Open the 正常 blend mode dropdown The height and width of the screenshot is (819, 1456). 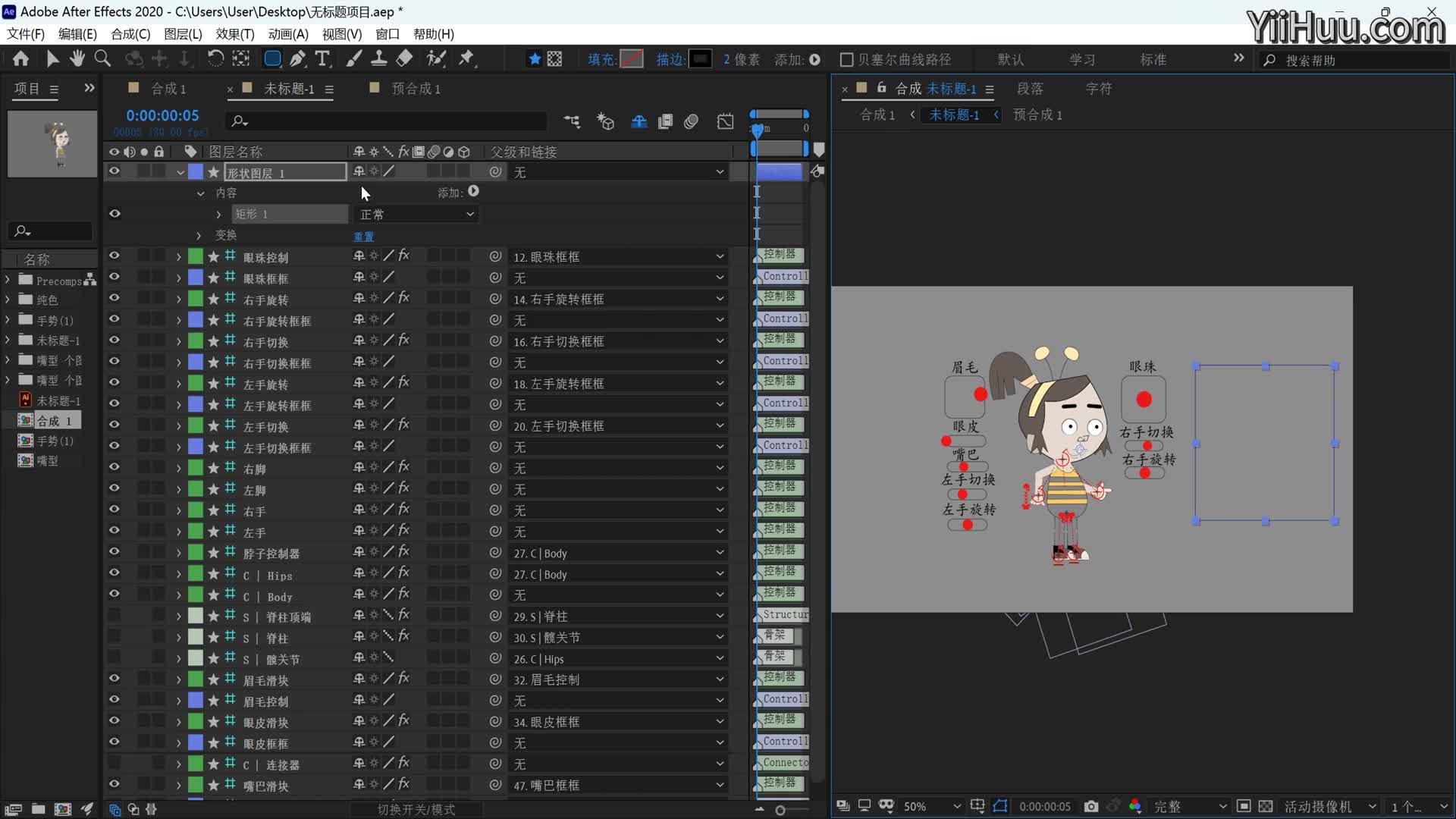point(417,215)
